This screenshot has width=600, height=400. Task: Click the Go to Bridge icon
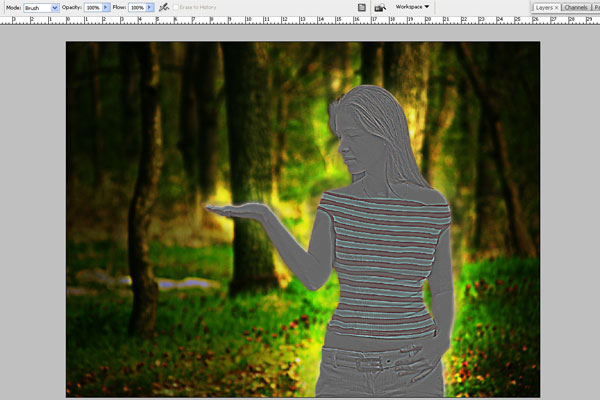coord(380,7)
